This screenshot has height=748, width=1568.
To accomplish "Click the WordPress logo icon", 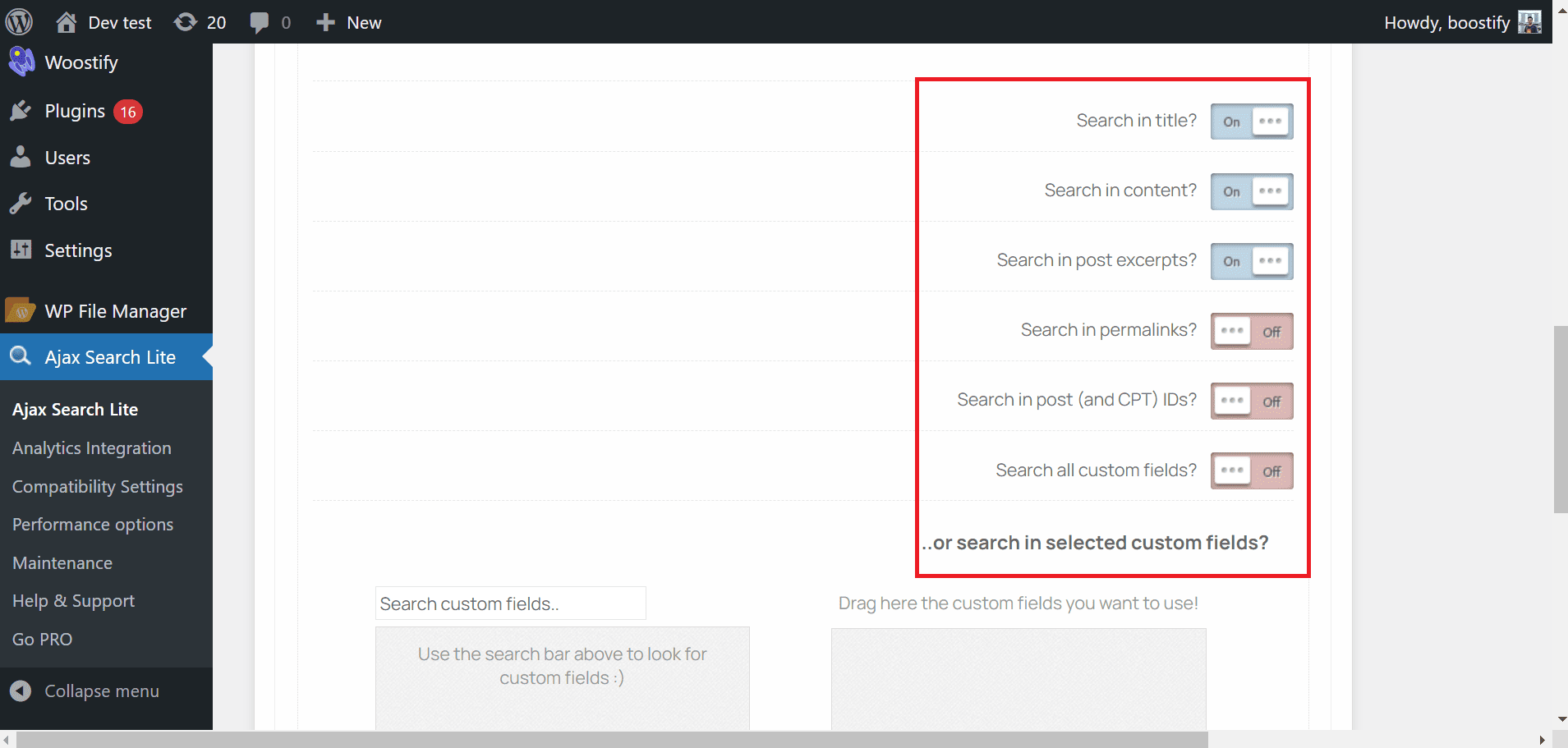I will pos(19,21).
